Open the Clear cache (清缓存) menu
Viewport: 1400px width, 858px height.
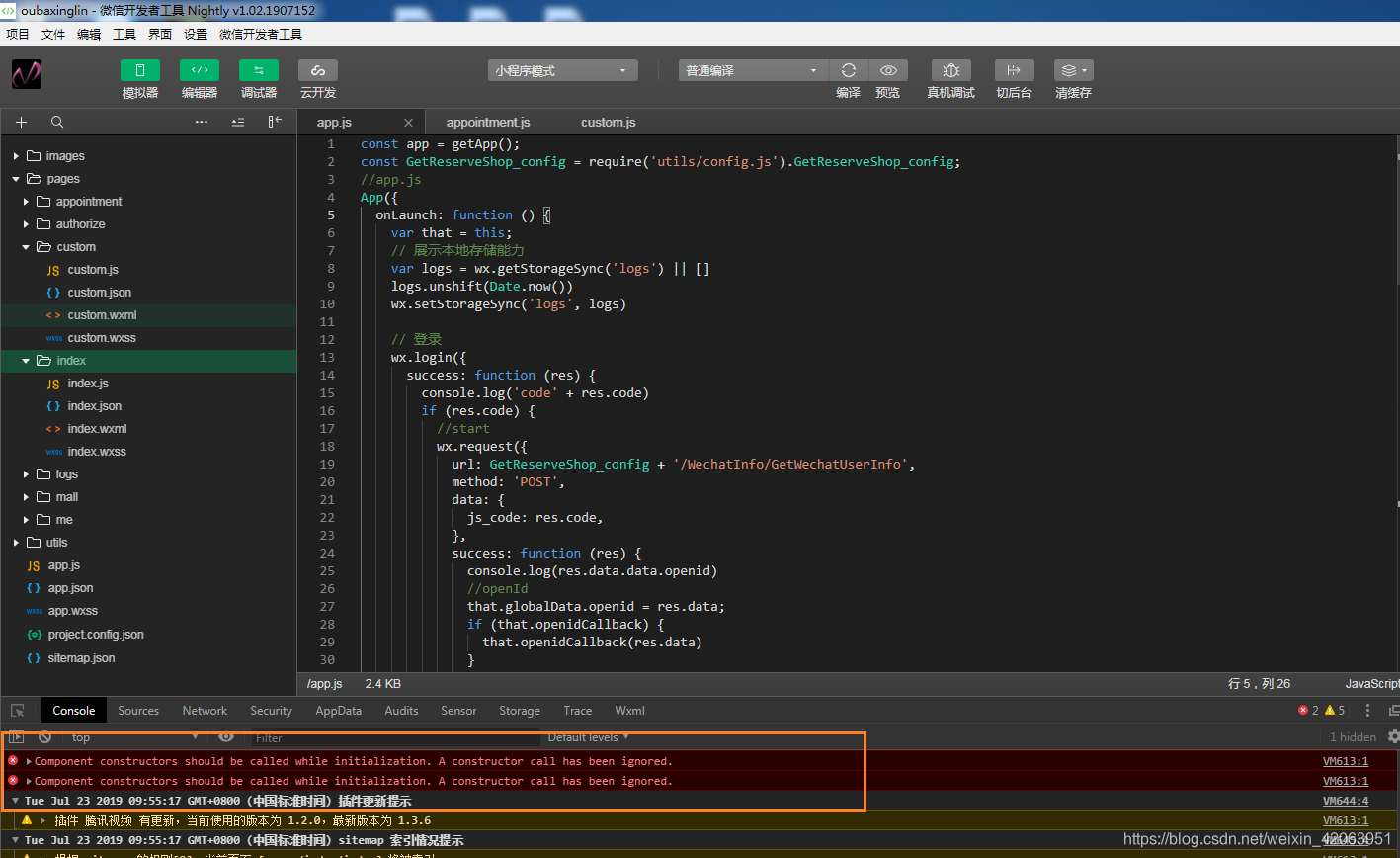coord(1073,70)
